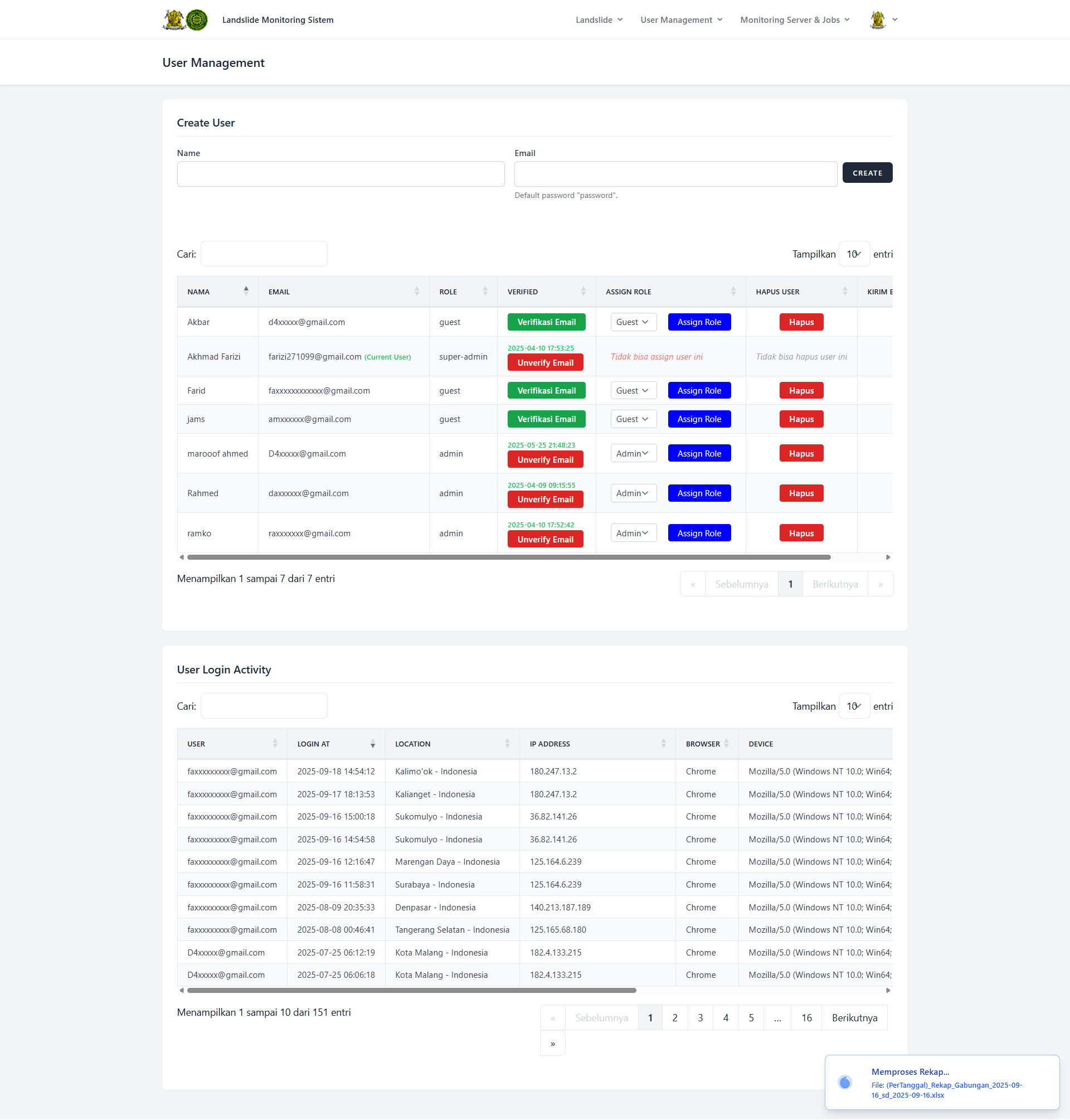Click the spinner icon in Memproses Rekap toast

pyautogui.click(x=845, y=1082)
